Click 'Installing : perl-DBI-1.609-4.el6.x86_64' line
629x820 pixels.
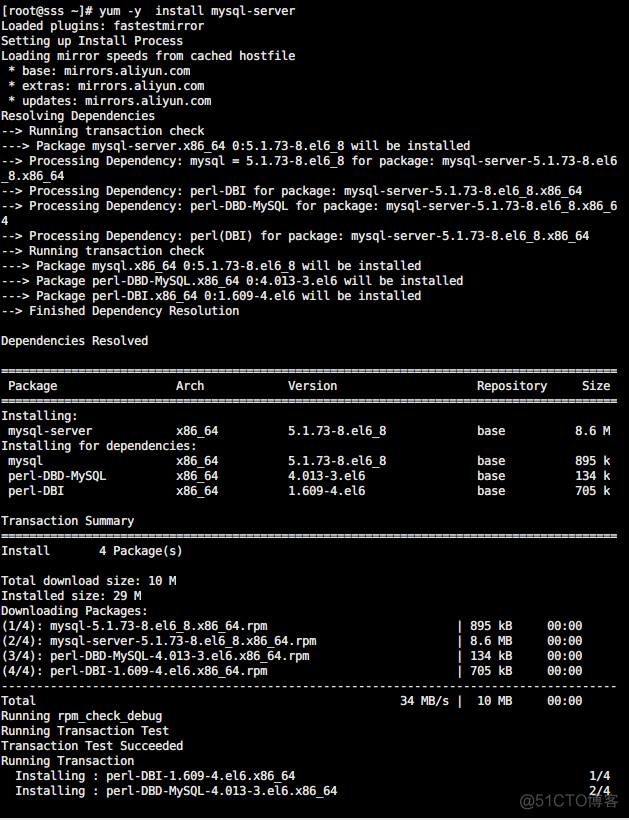[x=155, y=776]
